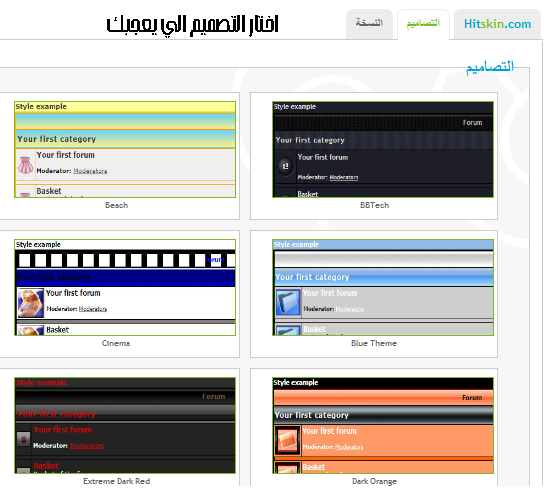Screen dimensions: 548x491
Task: Click the blue folder icon in Blue Theme
Action: coord(288,302)
